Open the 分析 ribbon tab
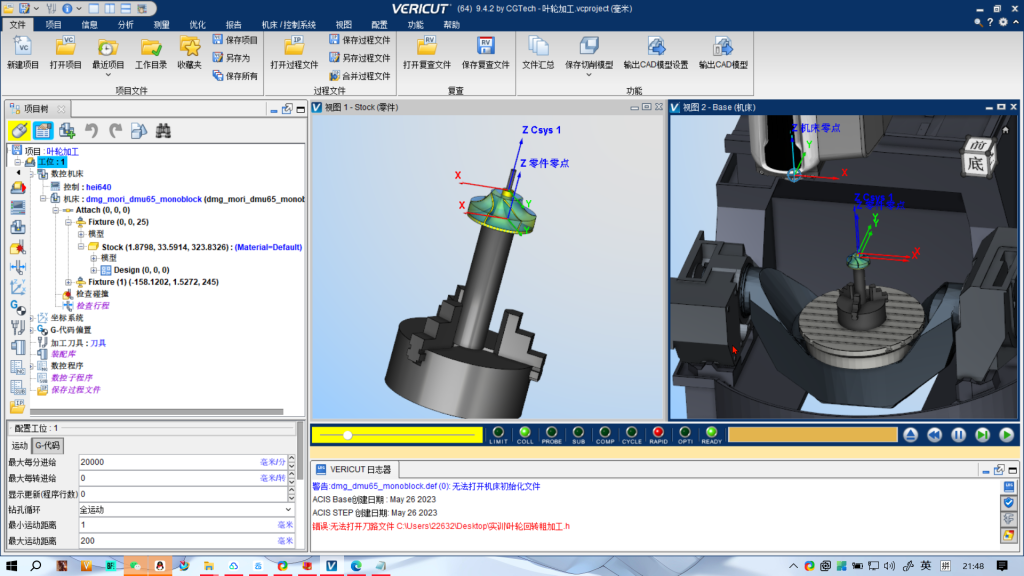This screenshot has width=1024, height=576. [125, 25]
